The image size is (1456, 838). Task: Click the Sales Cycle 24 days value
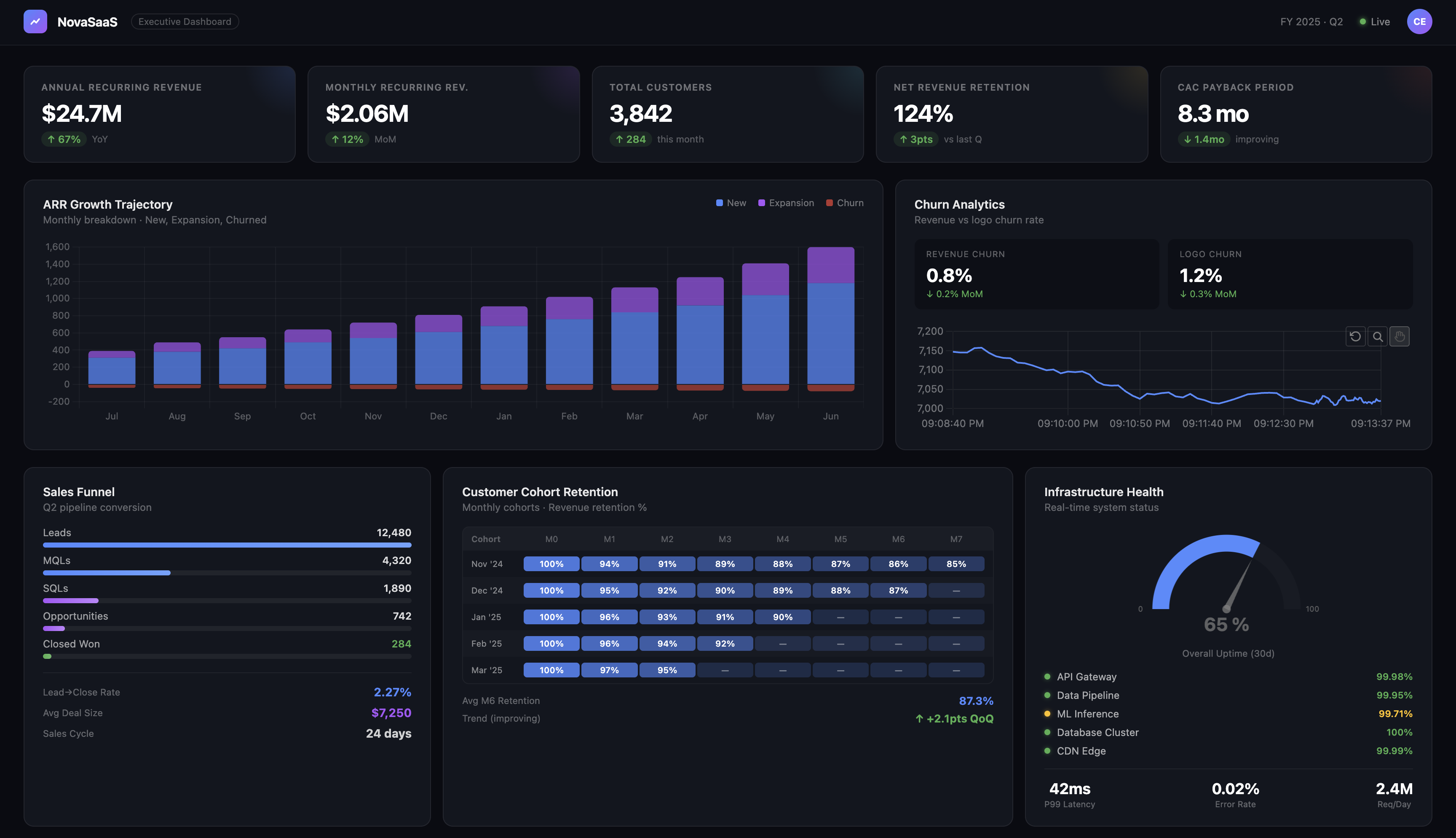tap(388, 733)
